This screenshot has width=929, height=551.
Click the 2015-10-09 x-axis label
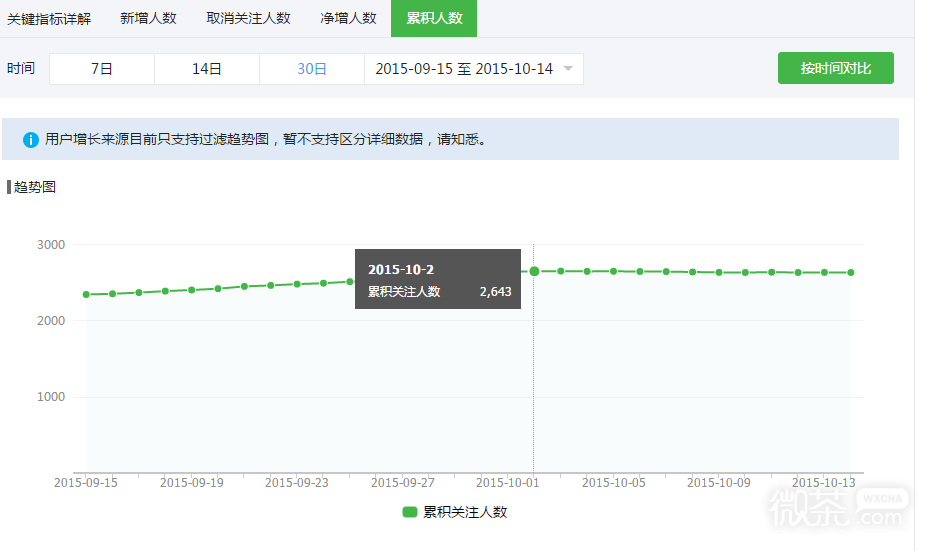[719, 483]
